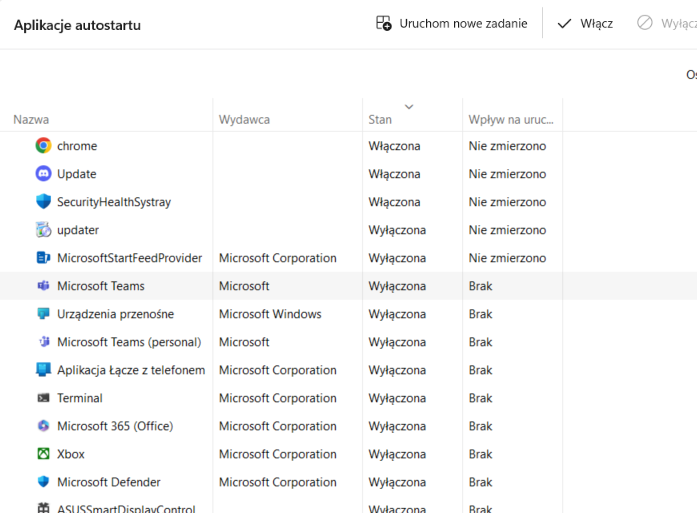Image resolution: width=697 pixels, height=513 pixels.
Task: Click Włączona status for Update
Action: click(394, 174)
